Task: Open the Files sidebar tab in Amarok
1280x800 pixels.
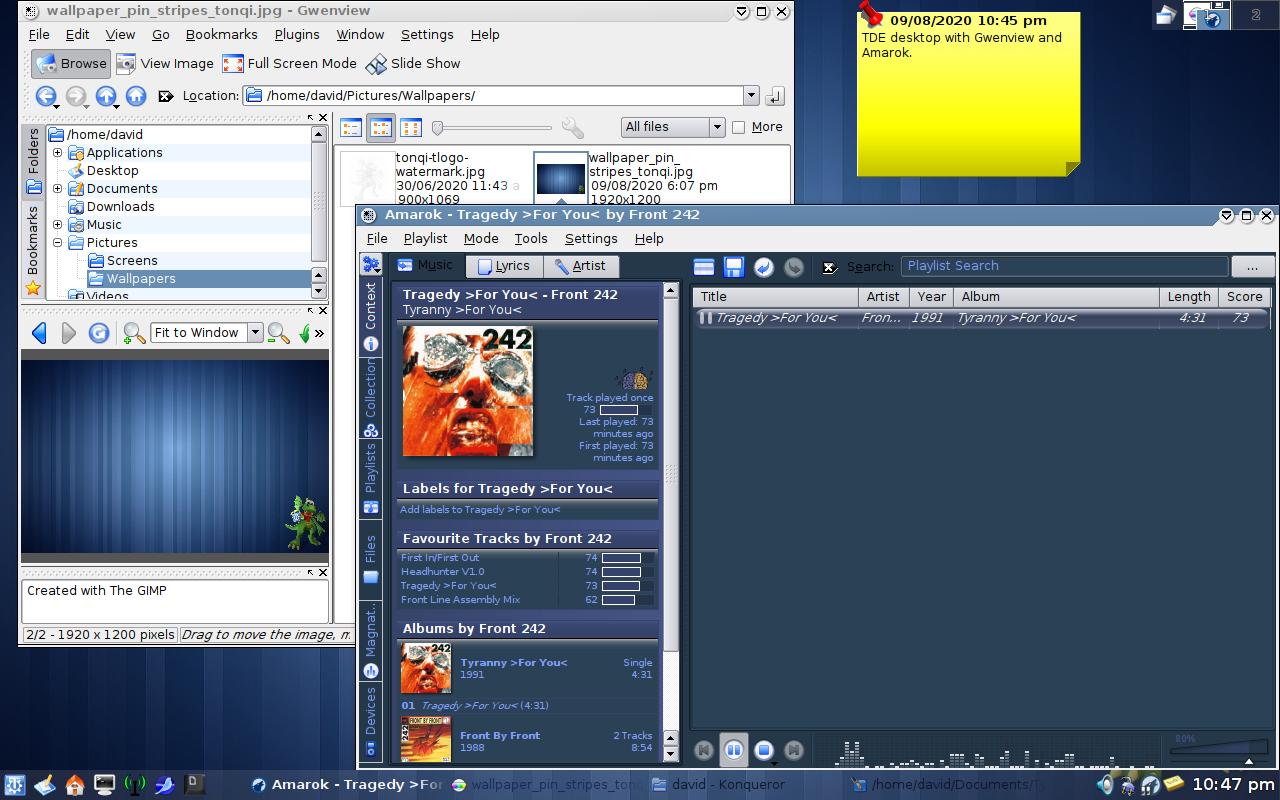Action: [371, 558]
